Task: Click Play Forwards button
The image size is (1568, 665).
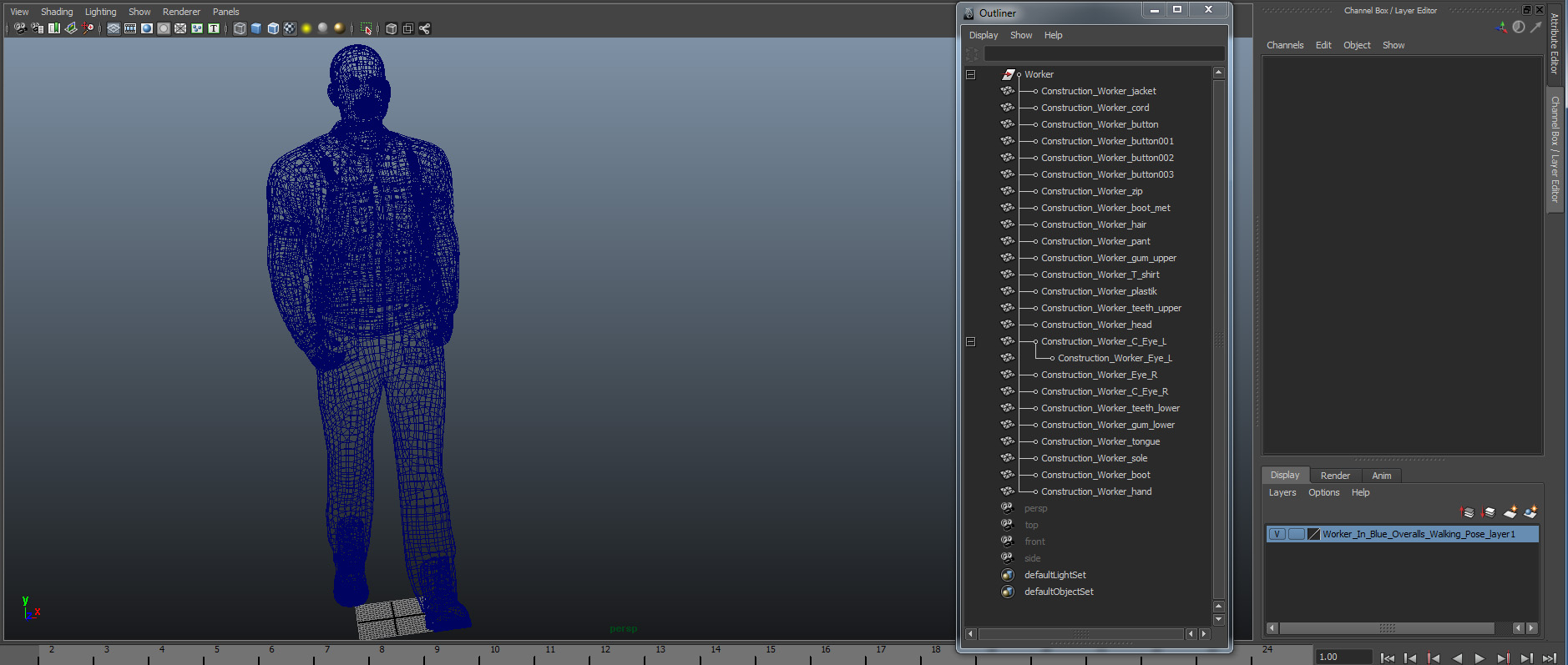Action: pyautogui.click(x=1479, y=658)
